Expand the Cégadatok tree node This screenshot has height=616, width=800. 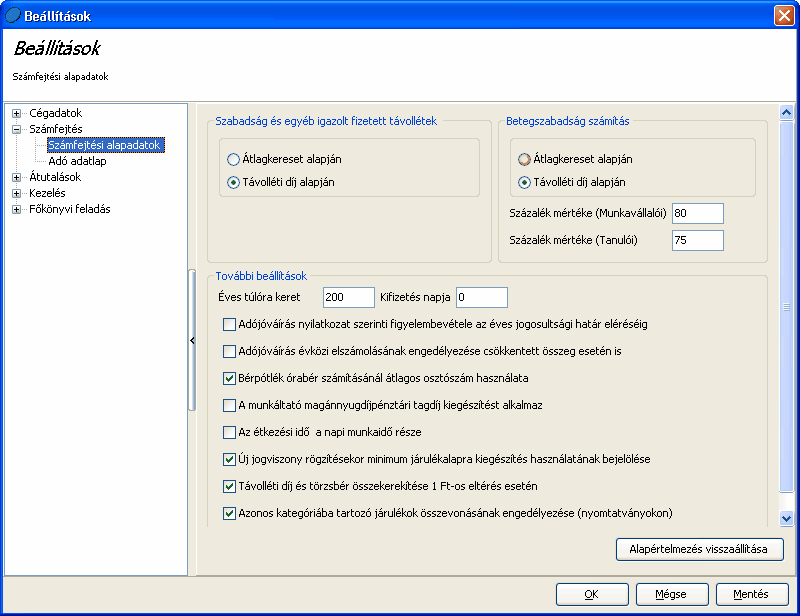tap(16, 113)
